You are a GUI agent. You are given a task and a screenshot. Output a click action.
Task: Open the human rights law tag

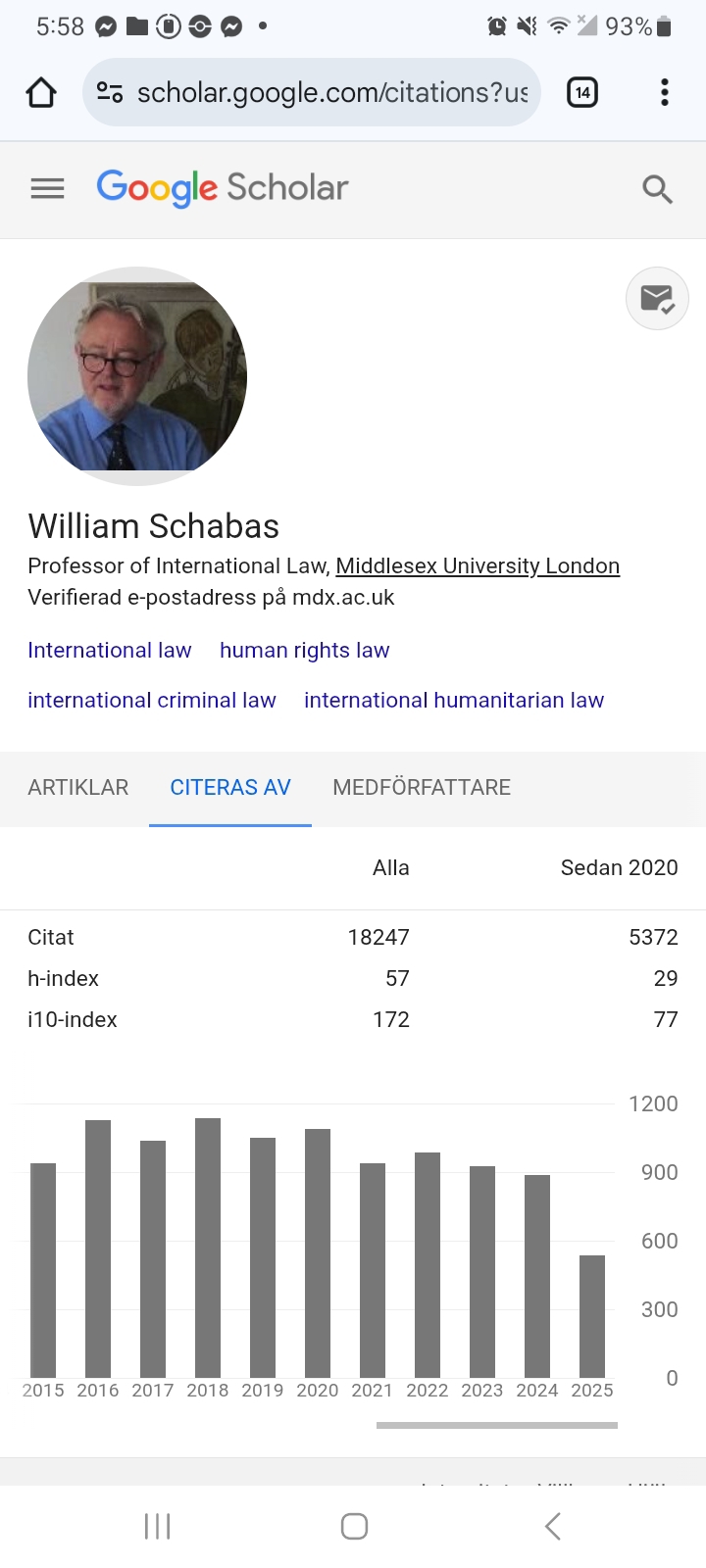click(304, 651)
